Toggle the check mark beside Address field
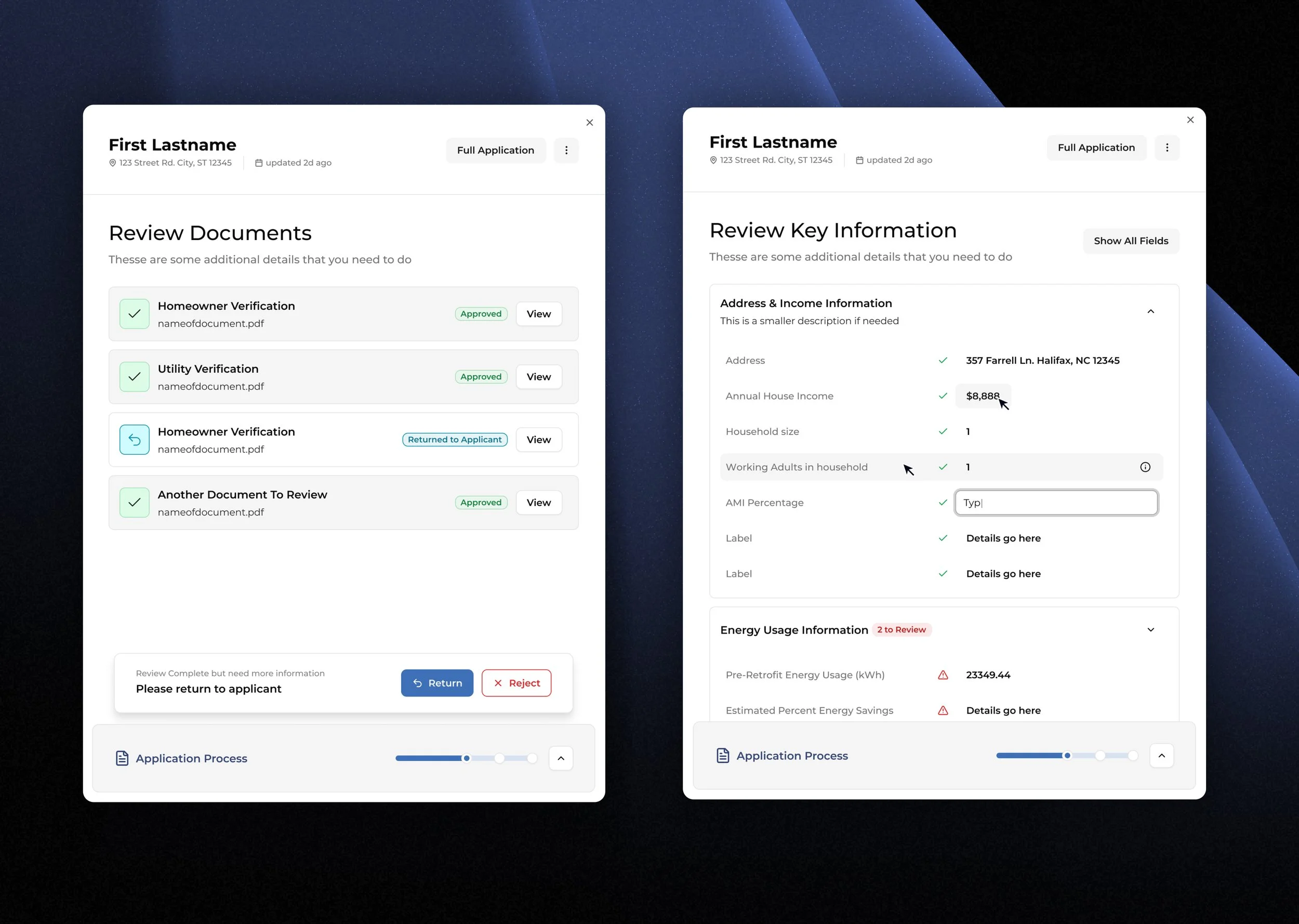Viewport: 1299px width, 924px height. point(943,360)
